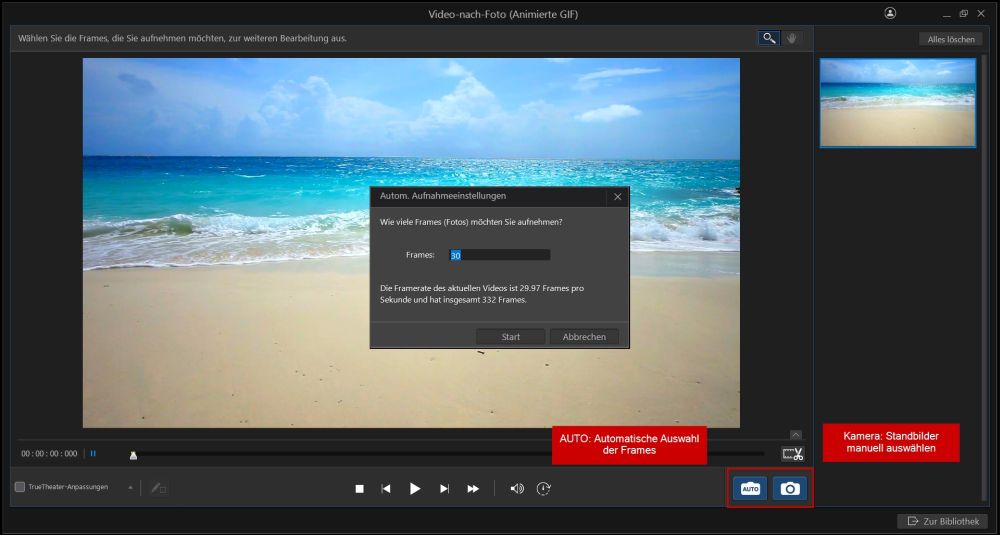Screen dimensions: 1000x535
Task: Fast forward the video
Action: click(x=473, y=488)
